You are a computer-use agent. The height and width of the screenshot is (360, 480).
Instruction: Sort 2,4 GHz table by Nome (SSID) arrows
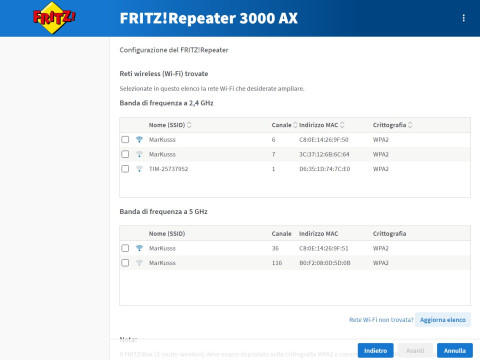pyautogui.click(x=189, y=125)
